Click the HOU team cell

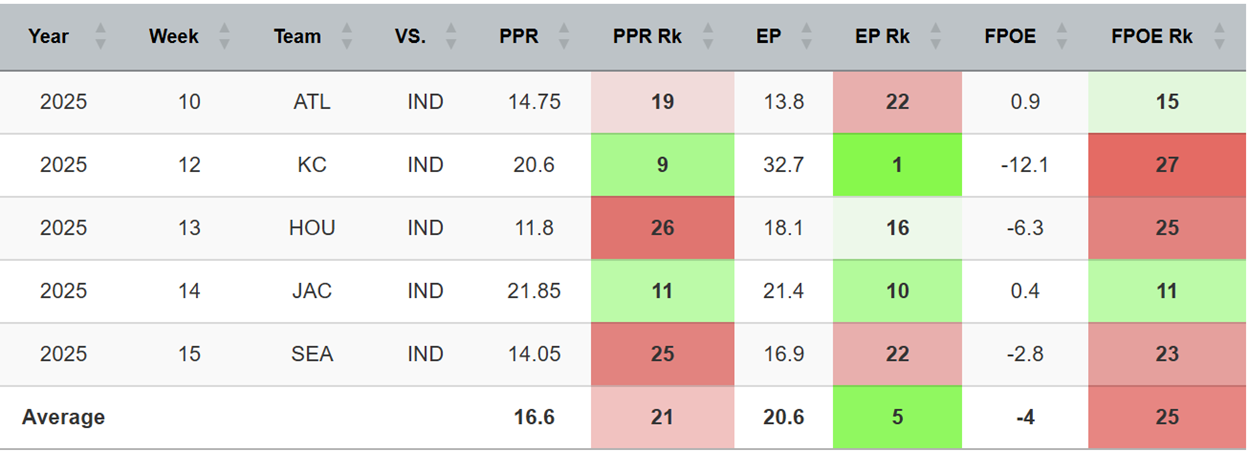point(313,228)
